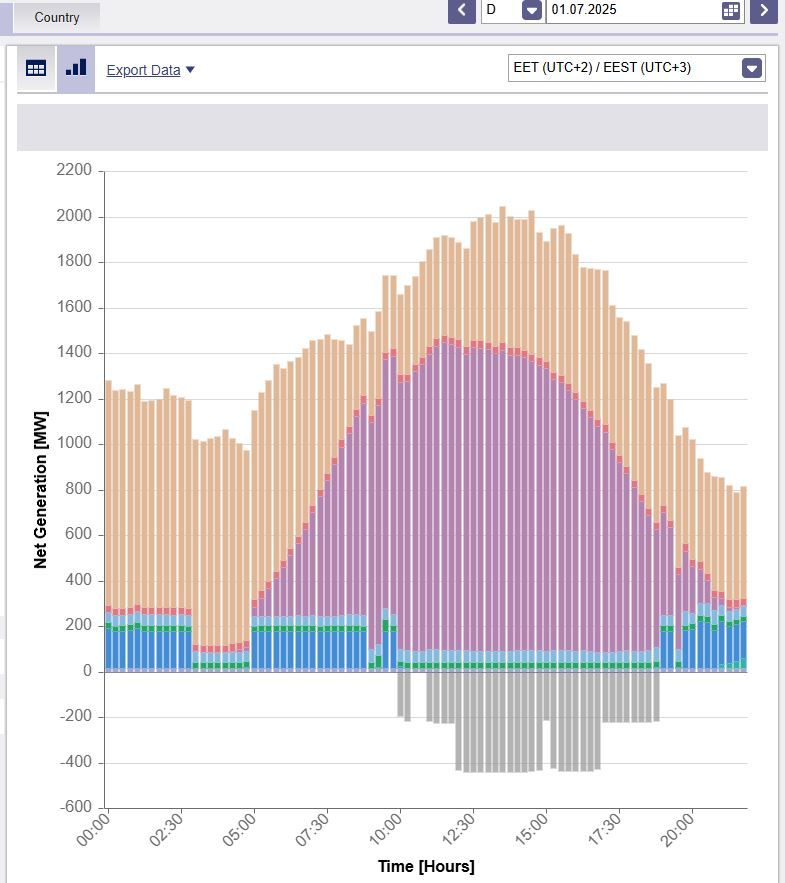Image resolution: width=785 pixels, height=883 pixels.
Task: Switch to table view icon
Action: pos(36,68)
